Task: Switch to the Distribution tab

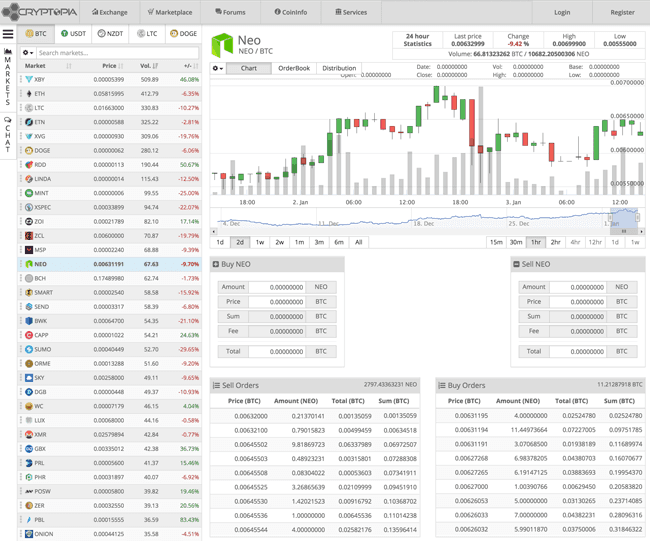Action: coord(339,68)
